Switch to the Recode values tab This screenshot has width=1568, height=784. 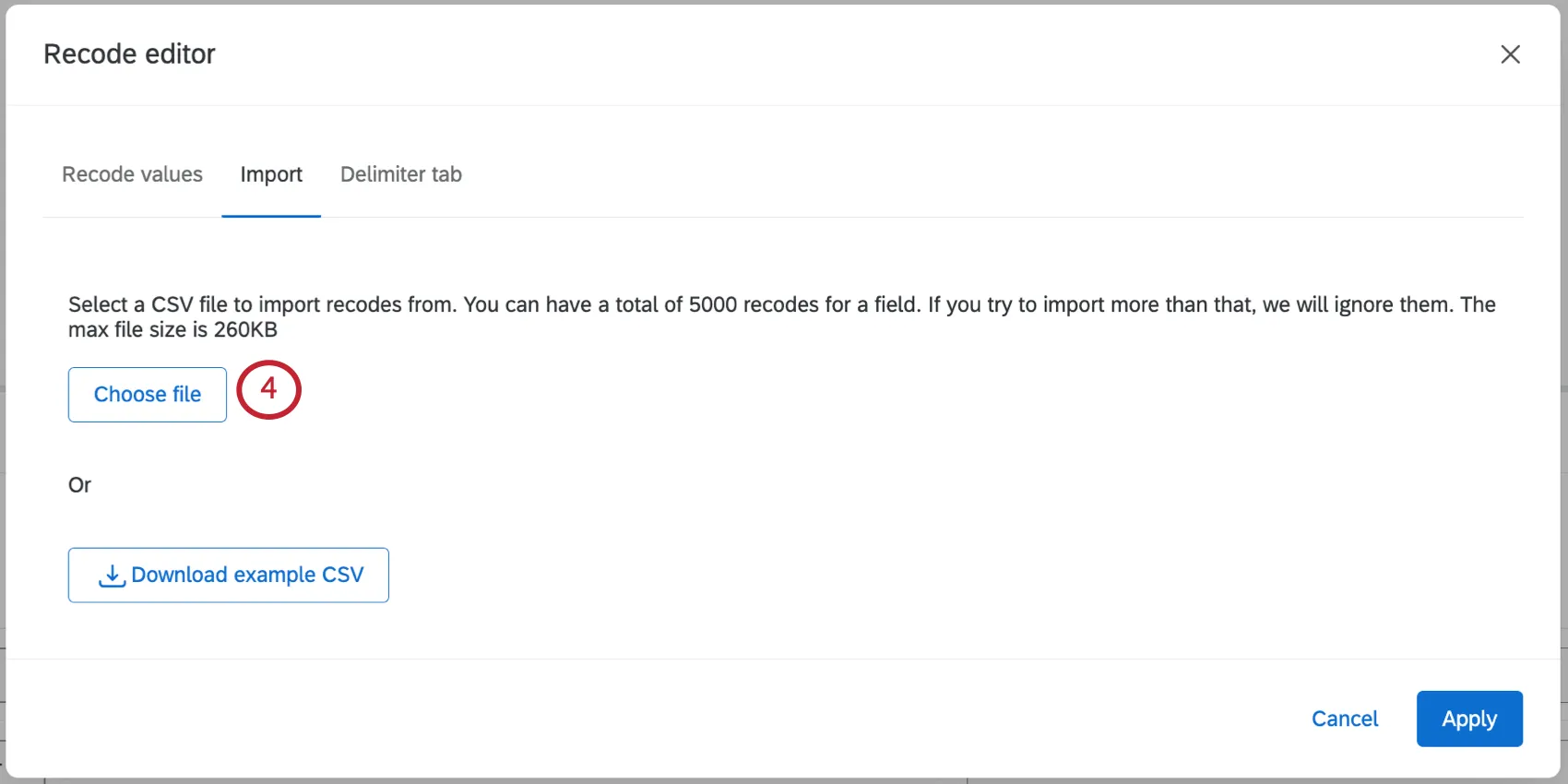(x=132, y=174)
